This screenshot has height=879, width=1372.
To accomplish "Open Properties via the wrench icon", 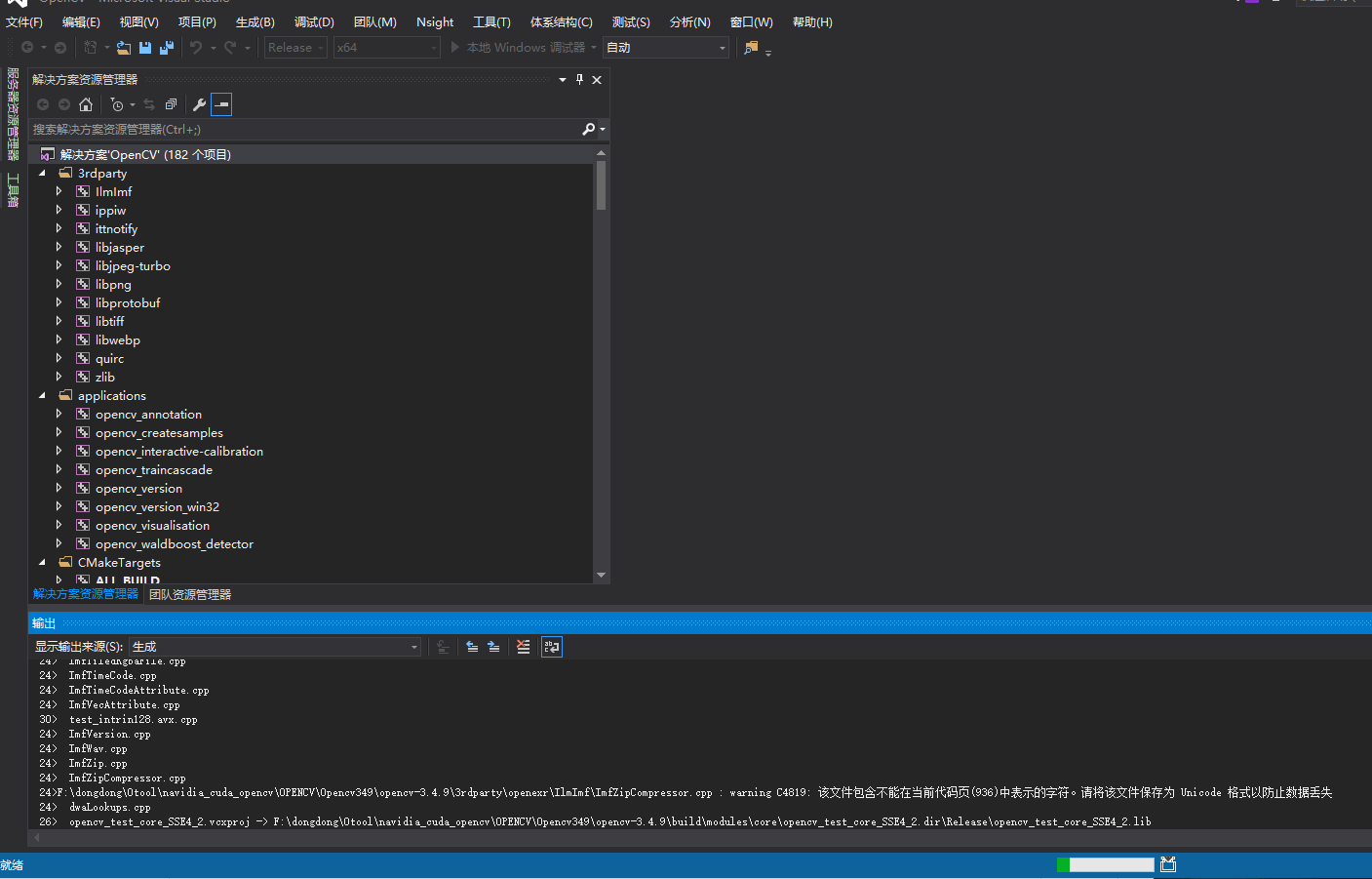I will (200, 104).
